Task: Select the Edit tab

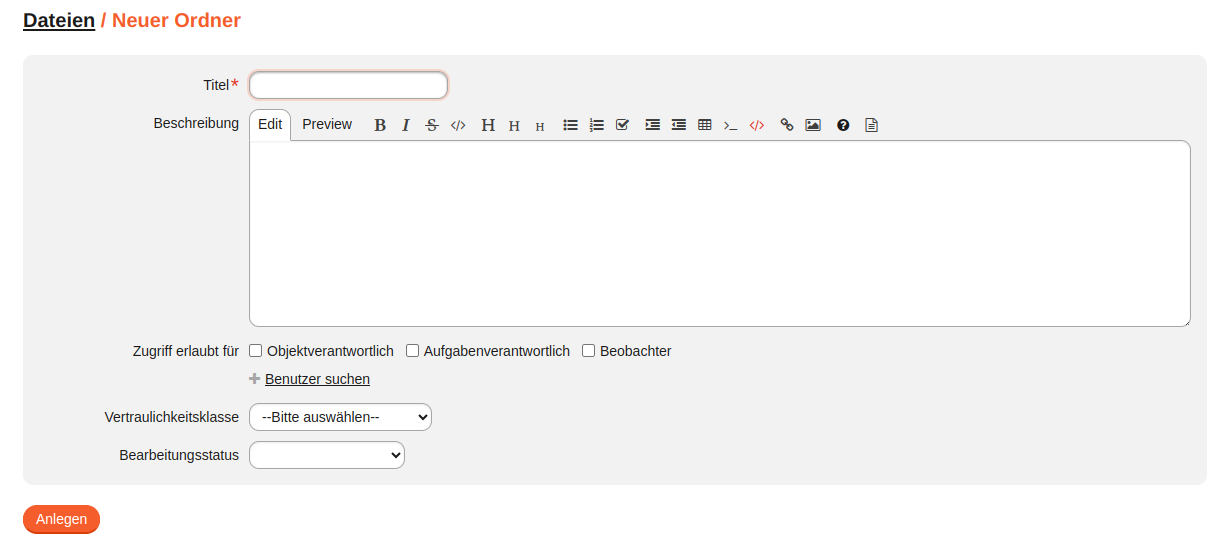Action: click(270, 124)
